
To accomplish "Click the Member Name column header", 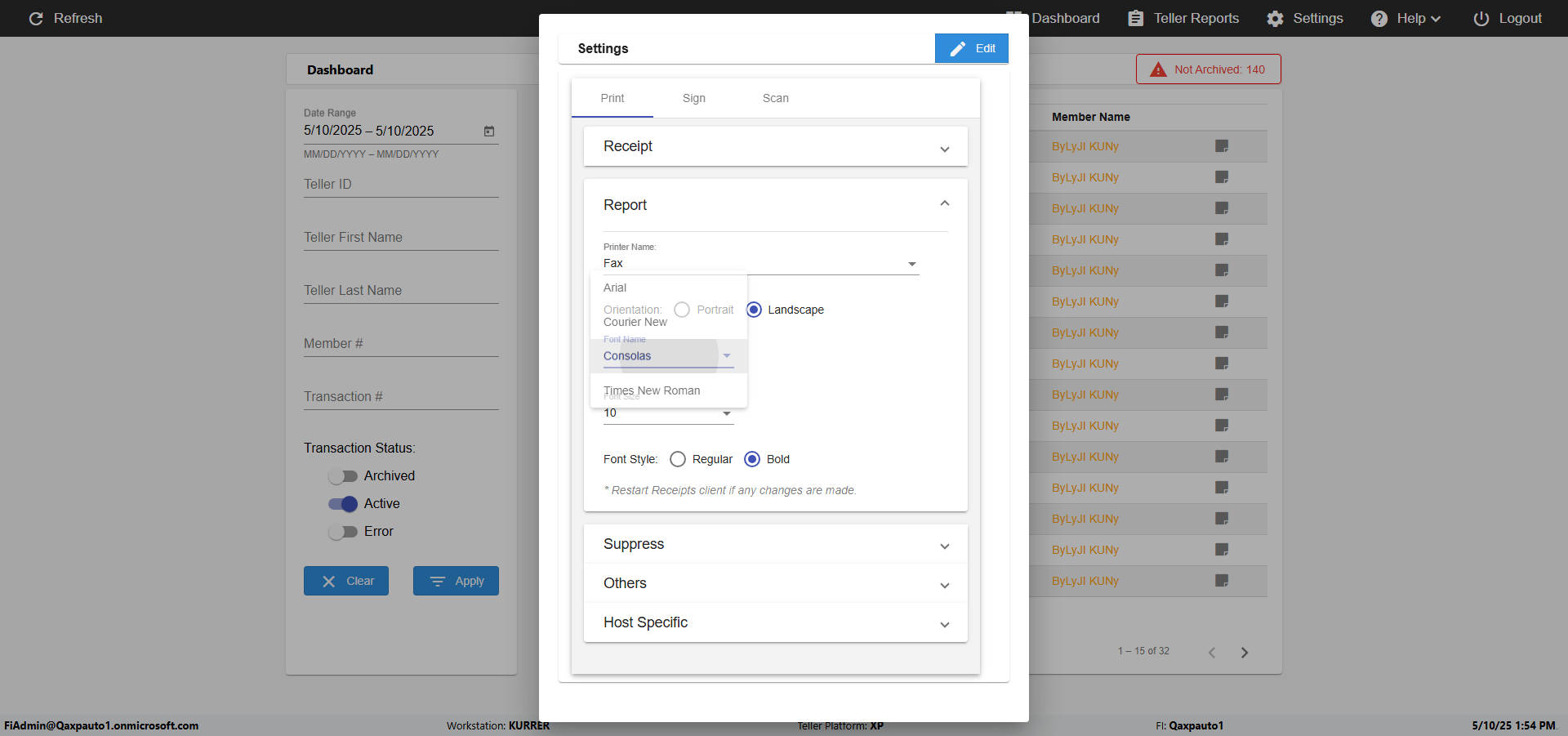I will point(1090,117).
